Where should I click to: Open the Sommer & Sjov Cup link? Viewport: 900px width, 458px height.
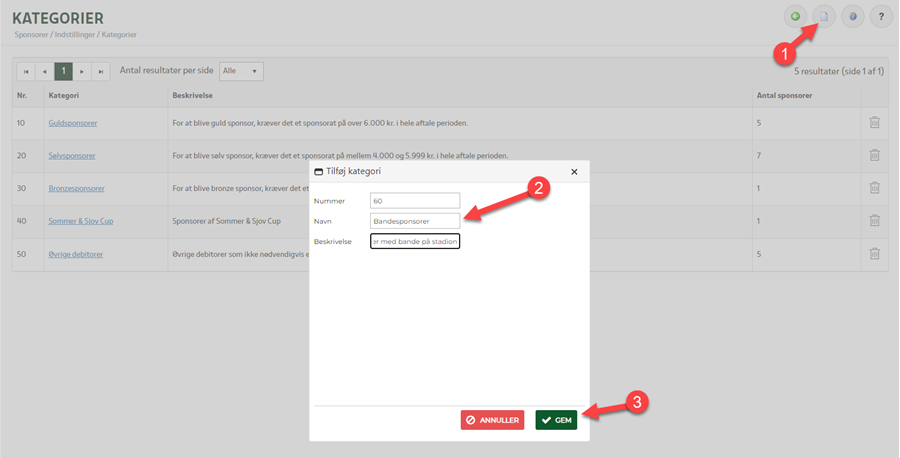tap(80, 221)
